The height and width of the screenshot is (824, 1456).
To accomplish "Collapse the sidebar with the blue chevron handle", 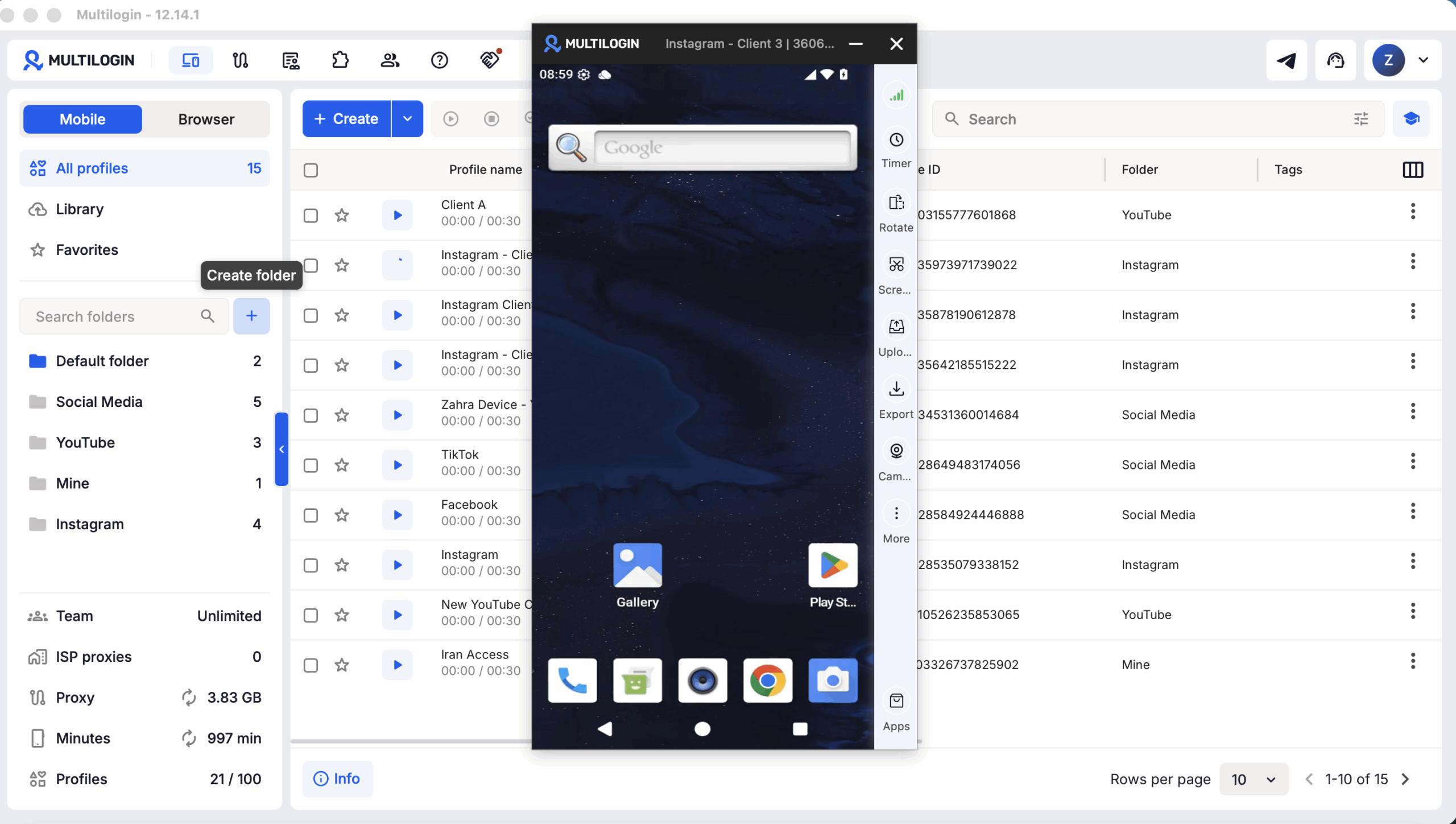I will [282, 449].
